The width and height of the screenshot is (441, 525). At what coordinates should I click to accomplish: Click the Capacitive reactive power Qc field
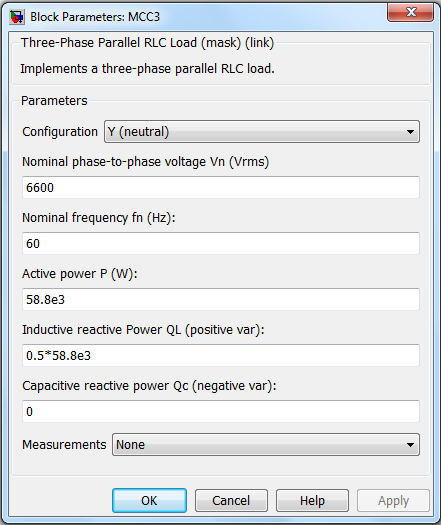221,411
